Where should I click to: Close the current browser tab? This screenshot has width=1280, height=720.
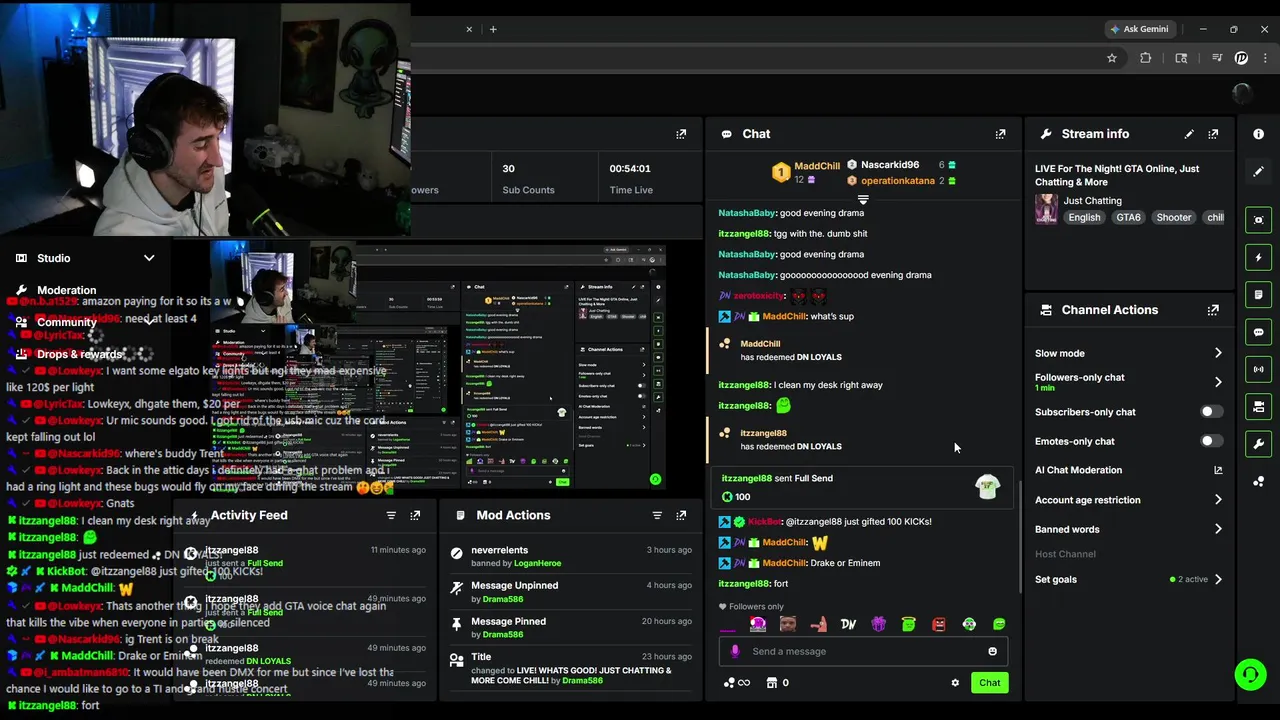pos(469,29)
